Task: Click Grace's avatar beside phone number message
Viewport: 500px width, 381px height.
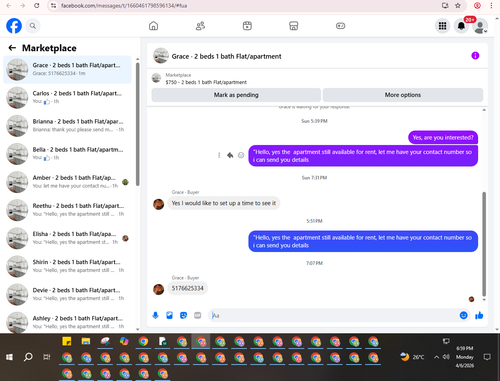Action: (x=158, y=289)
